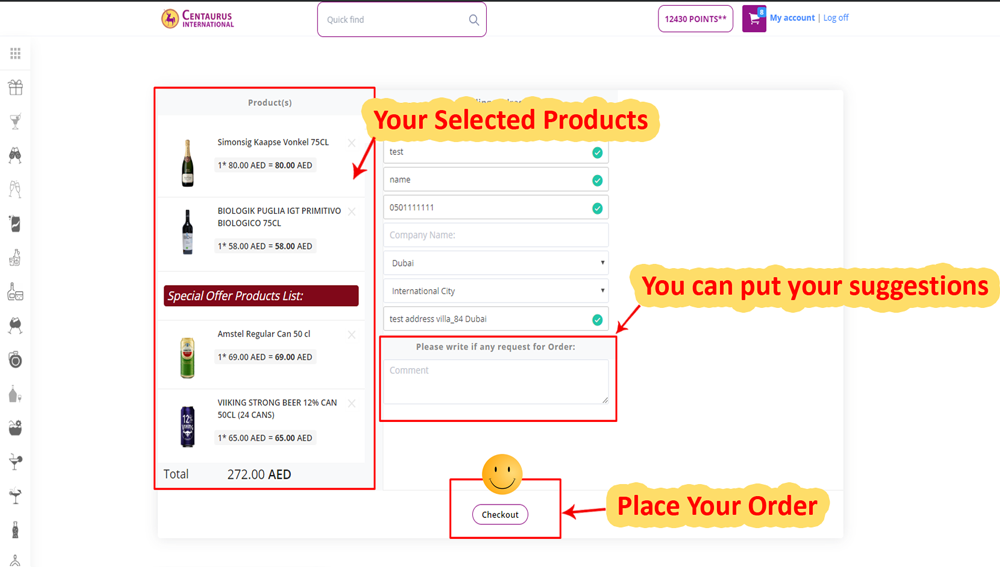Remove Simonsig Kaapse Vonkel from cart
The image size is (1000, 567).
tap(351, 143)
